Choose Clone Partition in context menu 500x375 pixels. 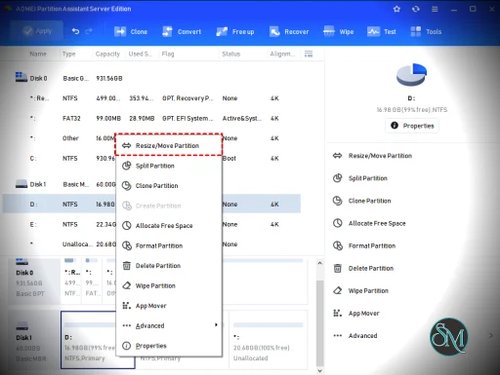click(x=169, y=186)
